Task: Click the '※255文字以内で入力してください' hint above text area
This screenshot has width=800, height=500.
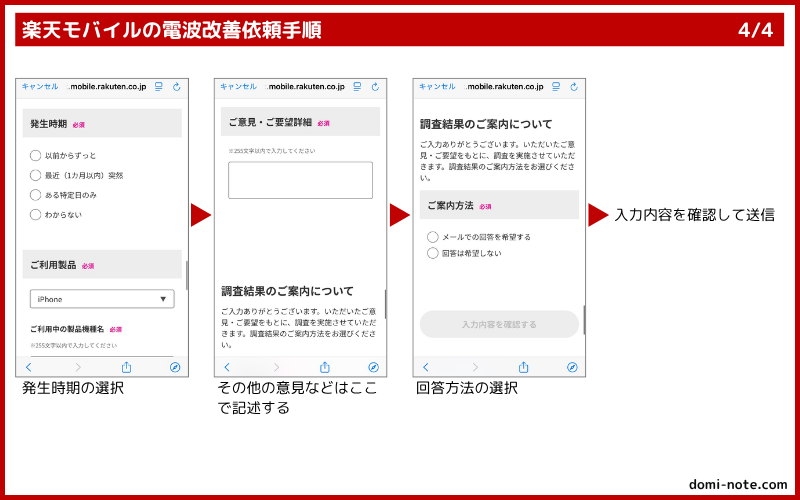Action: 271,151
